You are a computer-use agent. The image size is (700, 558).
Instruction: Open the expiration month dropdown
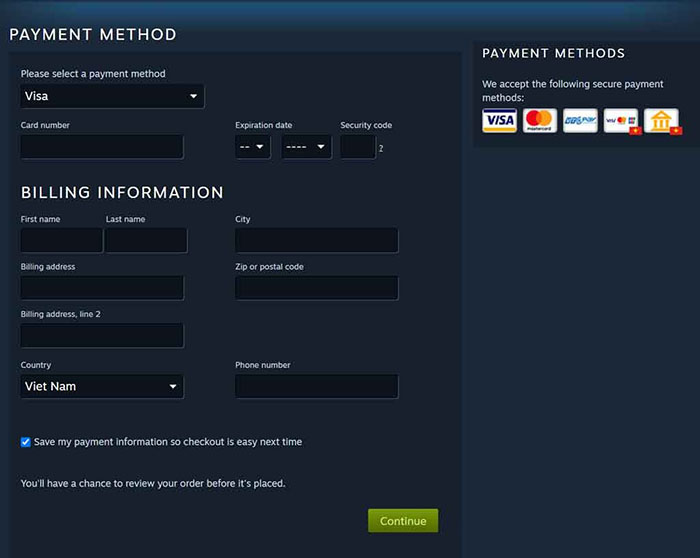(x=252, y=147)
